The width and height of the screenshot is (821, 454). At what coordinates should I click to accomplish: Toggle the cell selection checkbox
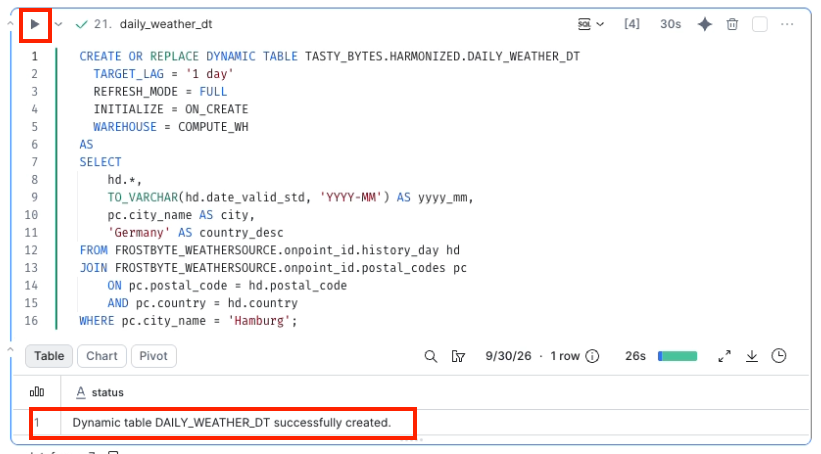tap(760, 24)
